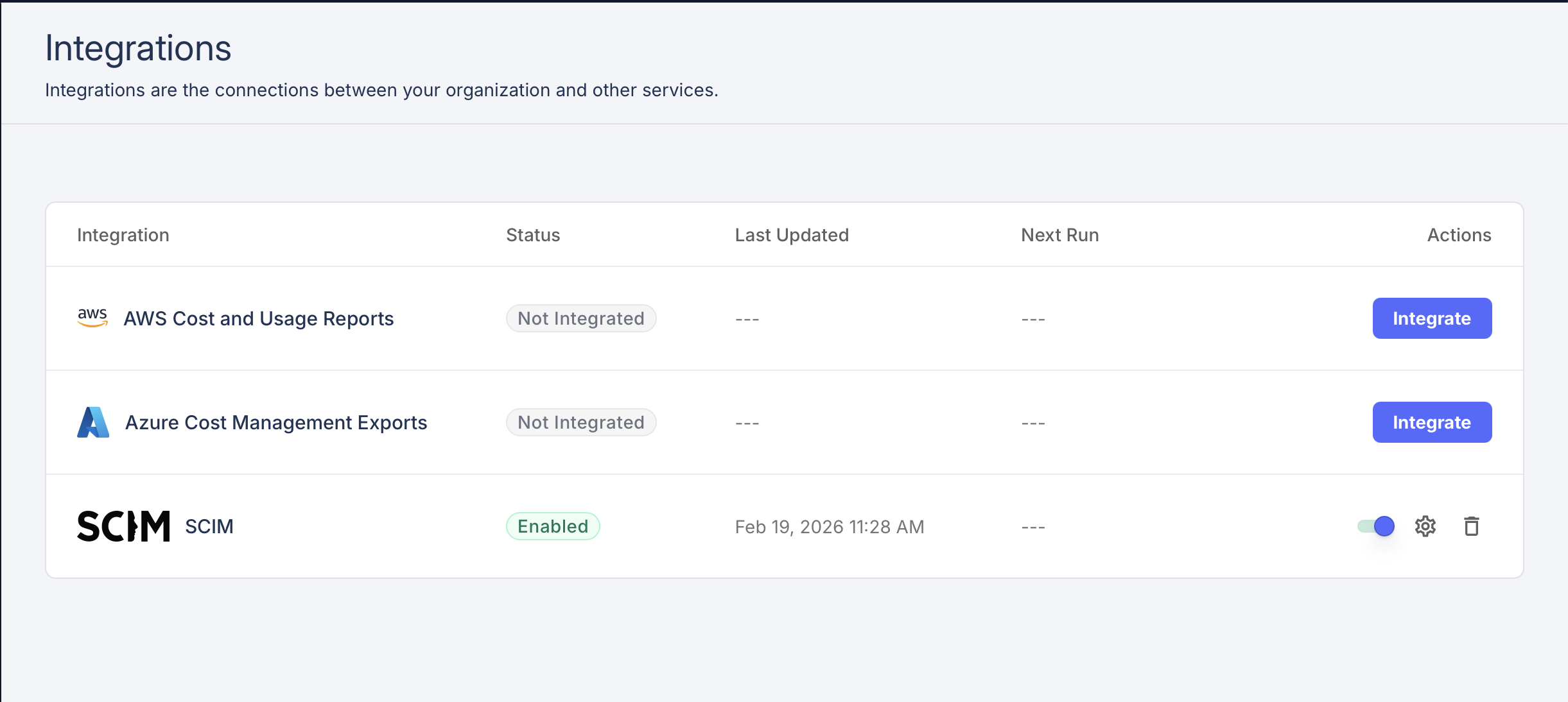Click the SCIM last updated timestamp
Viewport: 1568px width, 702px height.
click(x=830, y=526)
